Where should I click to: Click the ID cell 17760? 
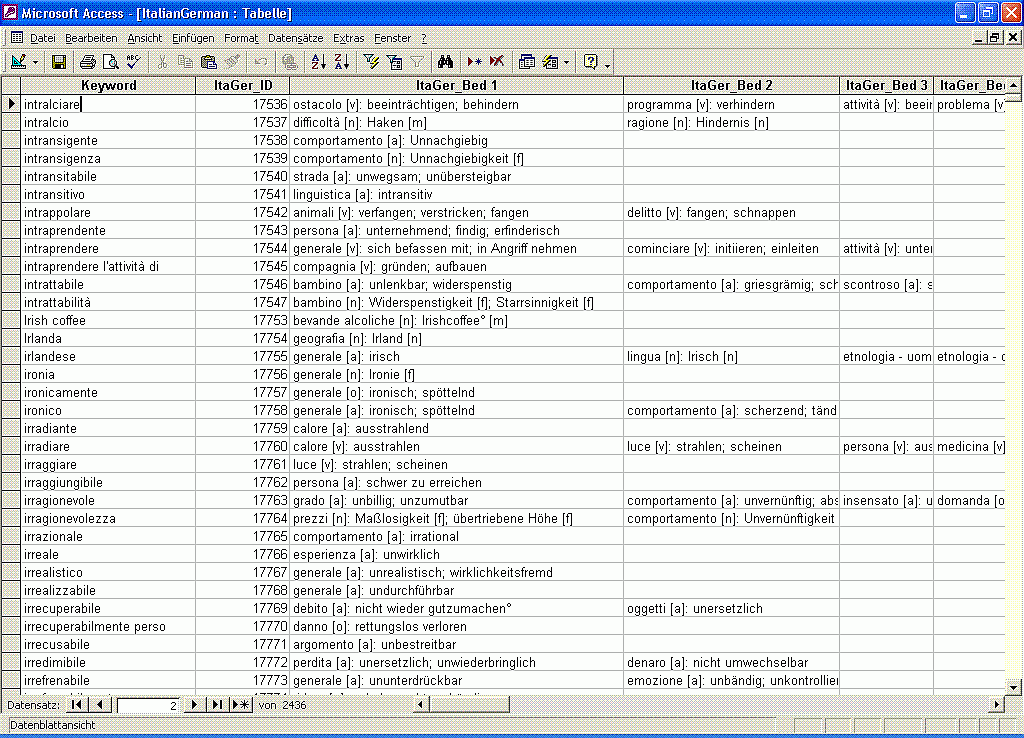[243, 447]
